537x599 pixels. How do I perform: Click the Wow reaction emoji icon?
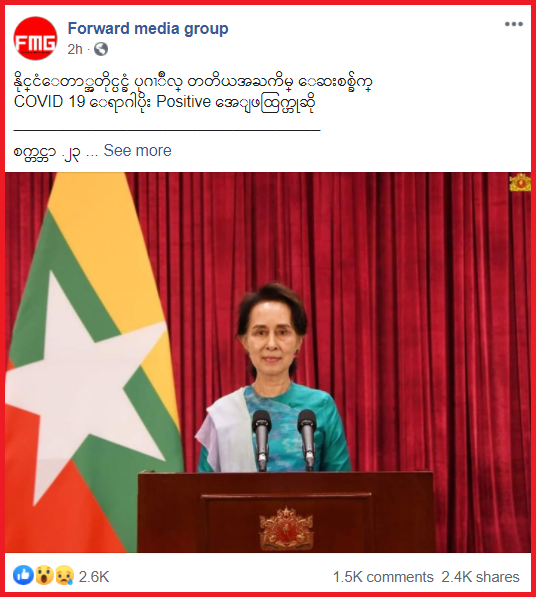click(44, 575)
